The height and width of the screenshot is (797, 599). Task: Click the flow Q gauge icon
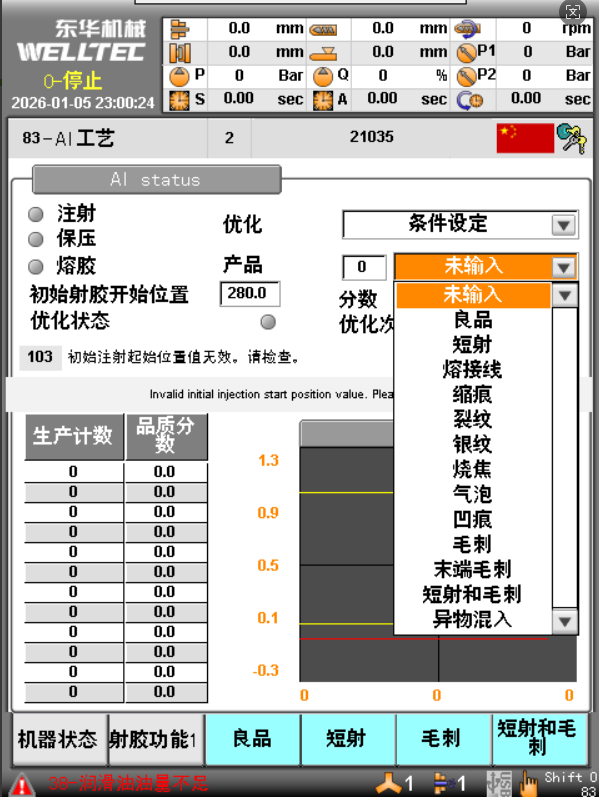point(323,77)
